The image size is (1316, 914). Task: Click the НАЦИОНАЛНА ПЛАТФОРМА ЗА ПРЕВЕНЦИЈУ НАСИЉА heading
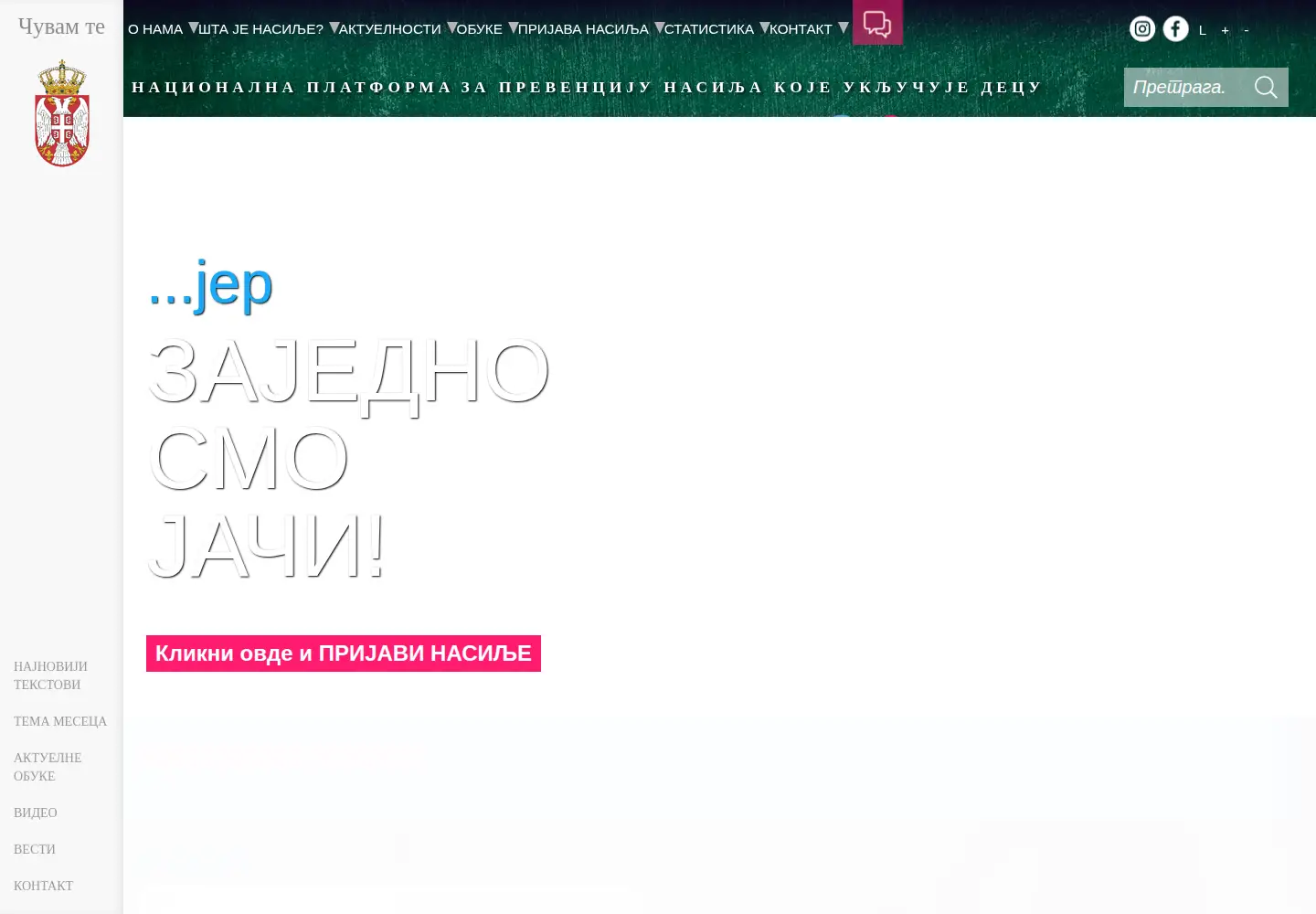coord(587,88)
